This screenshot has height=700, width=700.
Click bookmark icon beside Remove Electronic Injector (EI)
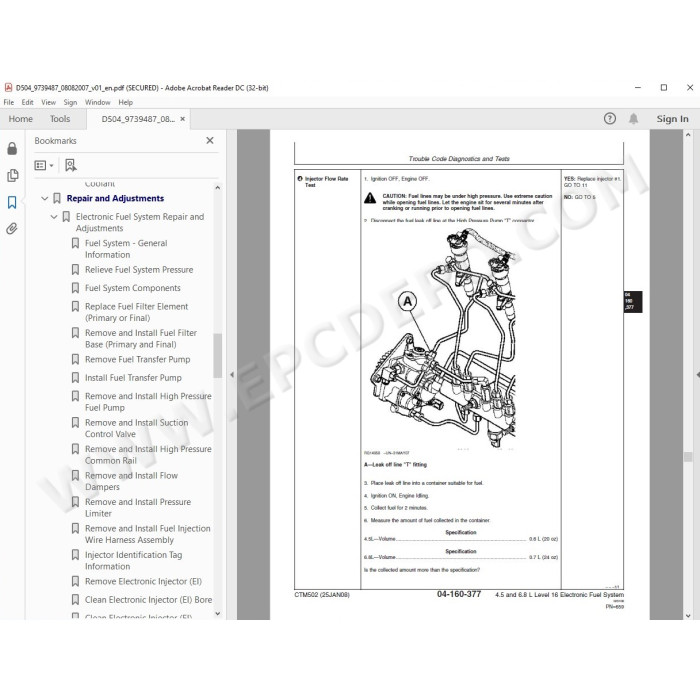75,581
